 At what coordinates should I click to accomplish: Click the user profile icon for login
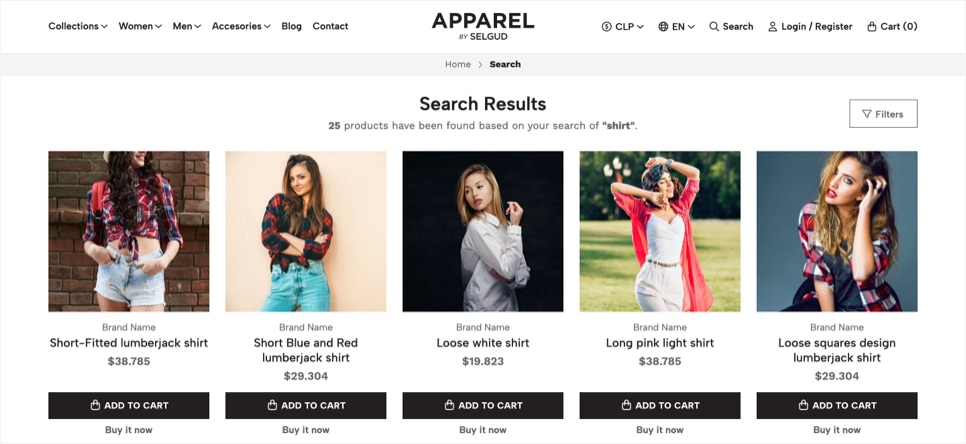pyautogui.click(x=773, y=26)
